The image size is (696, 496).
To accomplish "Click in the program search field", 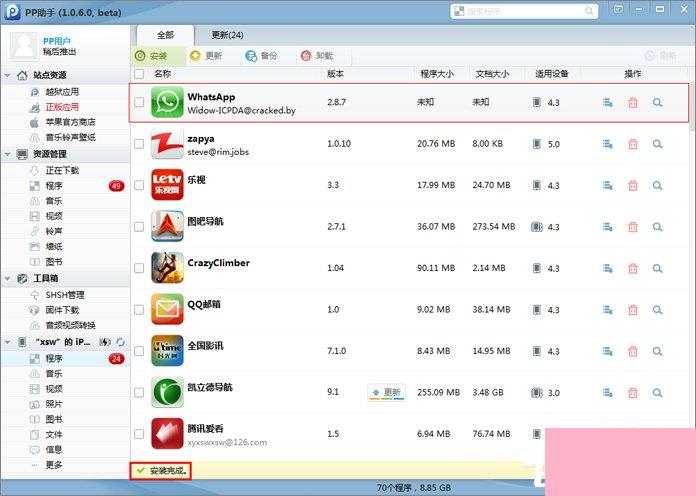I will (525, 11).
